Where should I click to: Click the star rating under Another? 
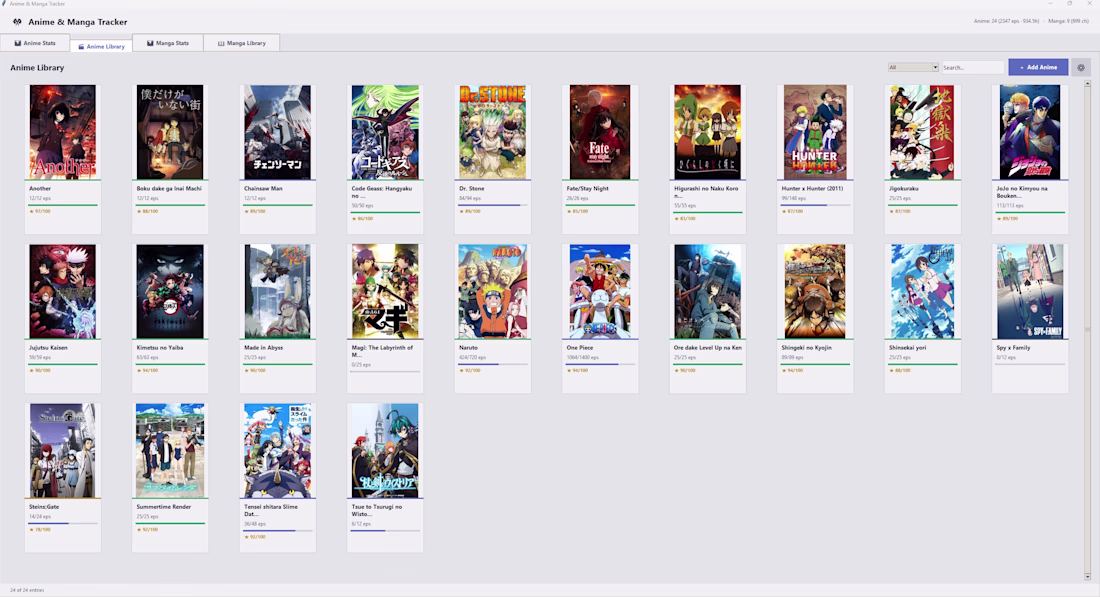coord(40,211)
